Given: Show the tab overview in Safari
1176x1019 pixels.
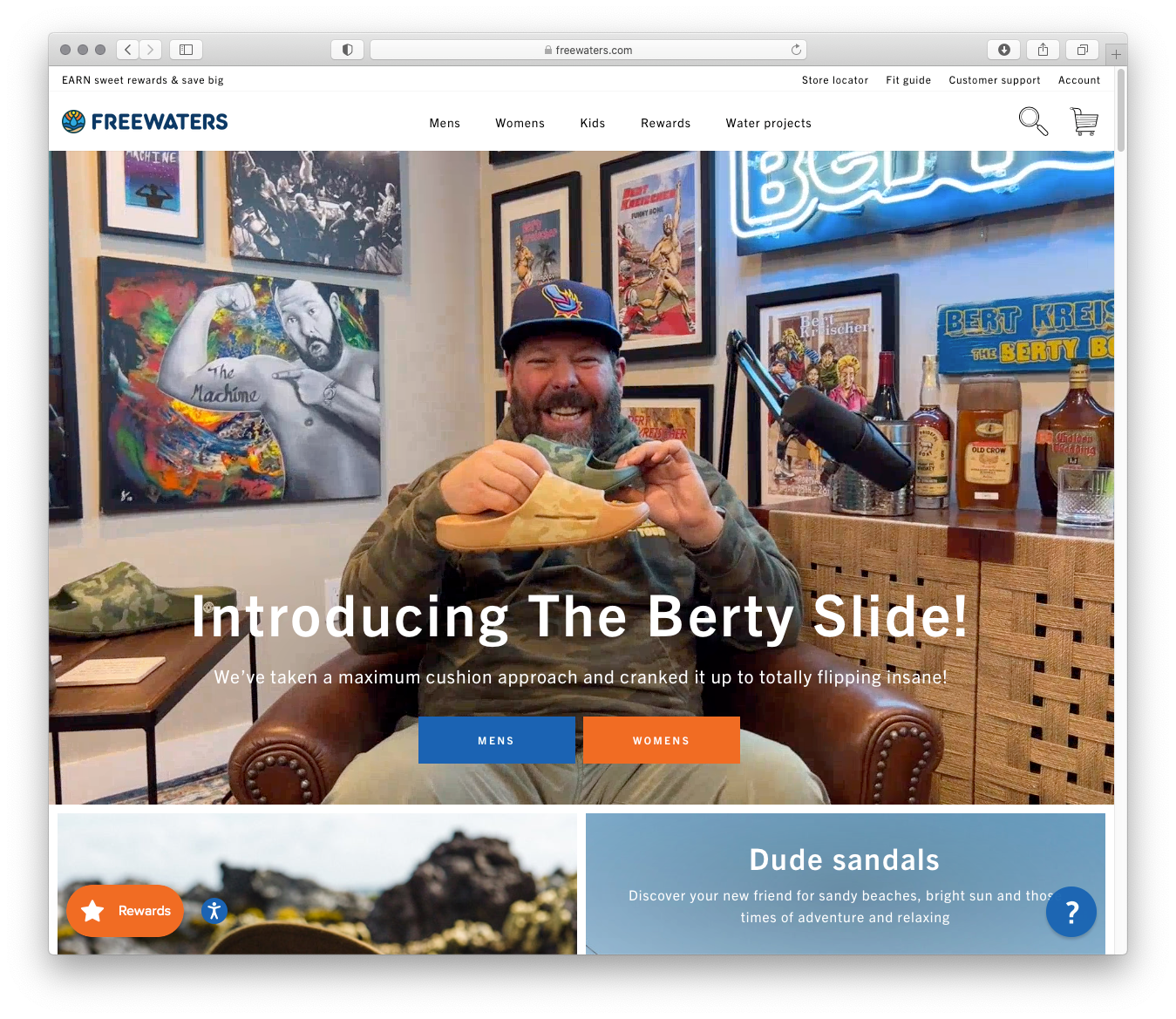Looking at the screenshot, I should coord(1082,50).
